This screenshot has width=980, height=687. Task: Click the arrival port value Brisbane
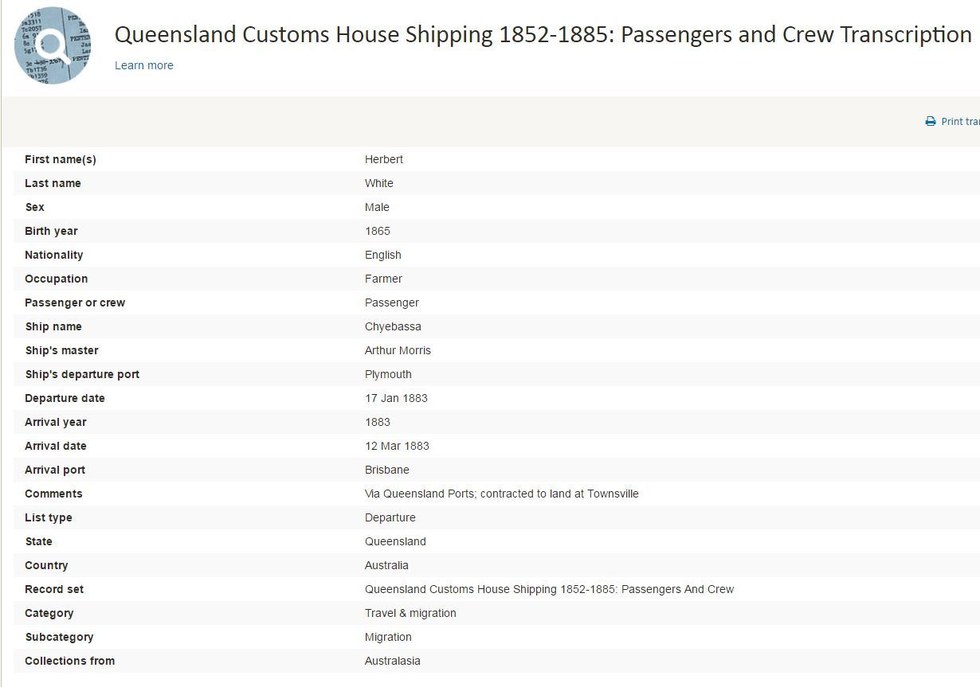tap(387, 469)
